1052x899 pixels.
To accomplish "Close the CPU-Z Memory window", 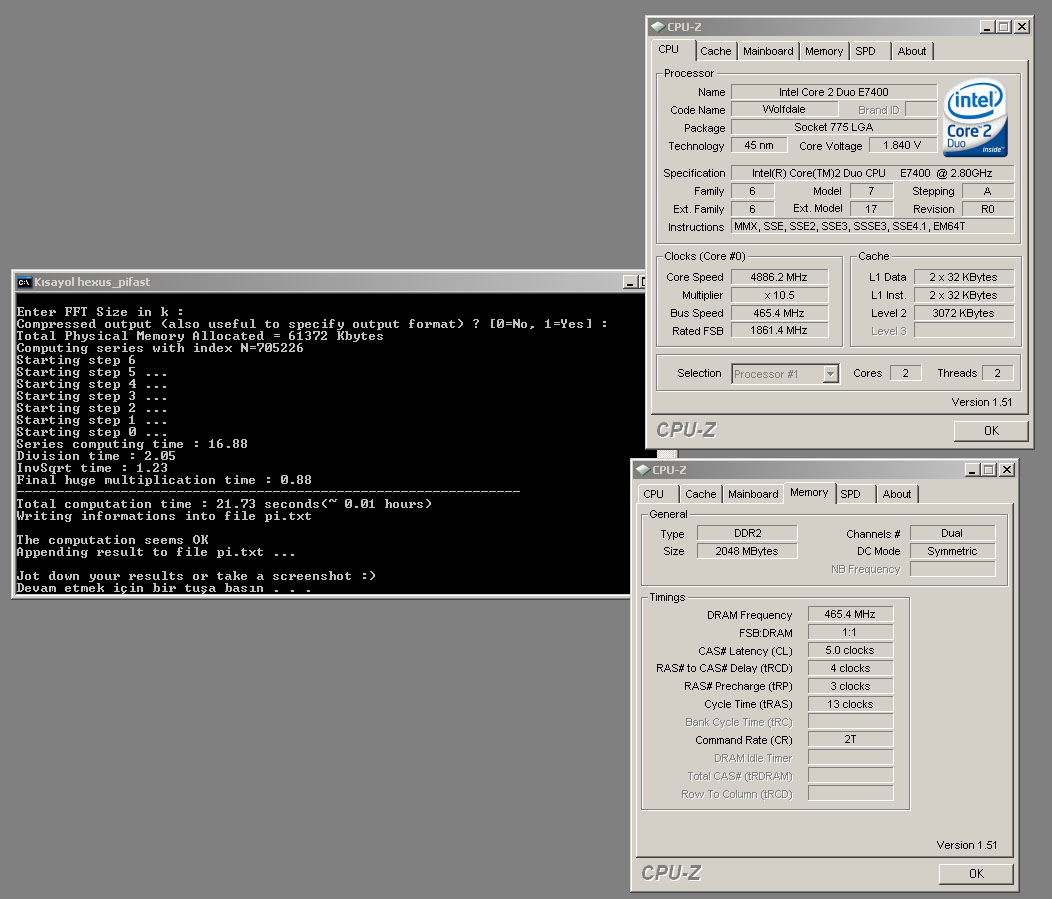I will click(1007, 470).
